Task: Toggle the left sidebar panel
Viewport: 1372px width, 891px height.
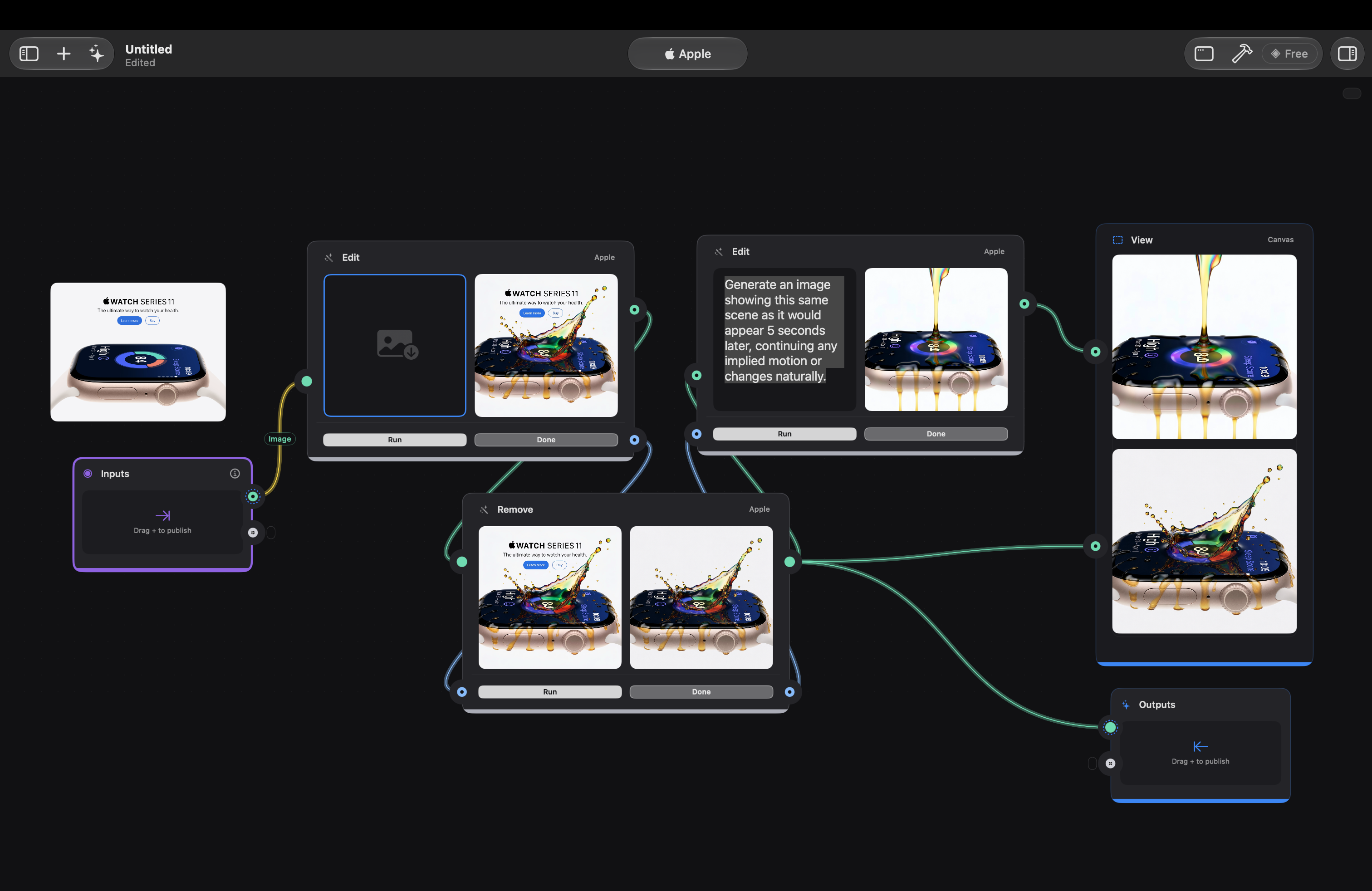Action: [x=29, y=54]
